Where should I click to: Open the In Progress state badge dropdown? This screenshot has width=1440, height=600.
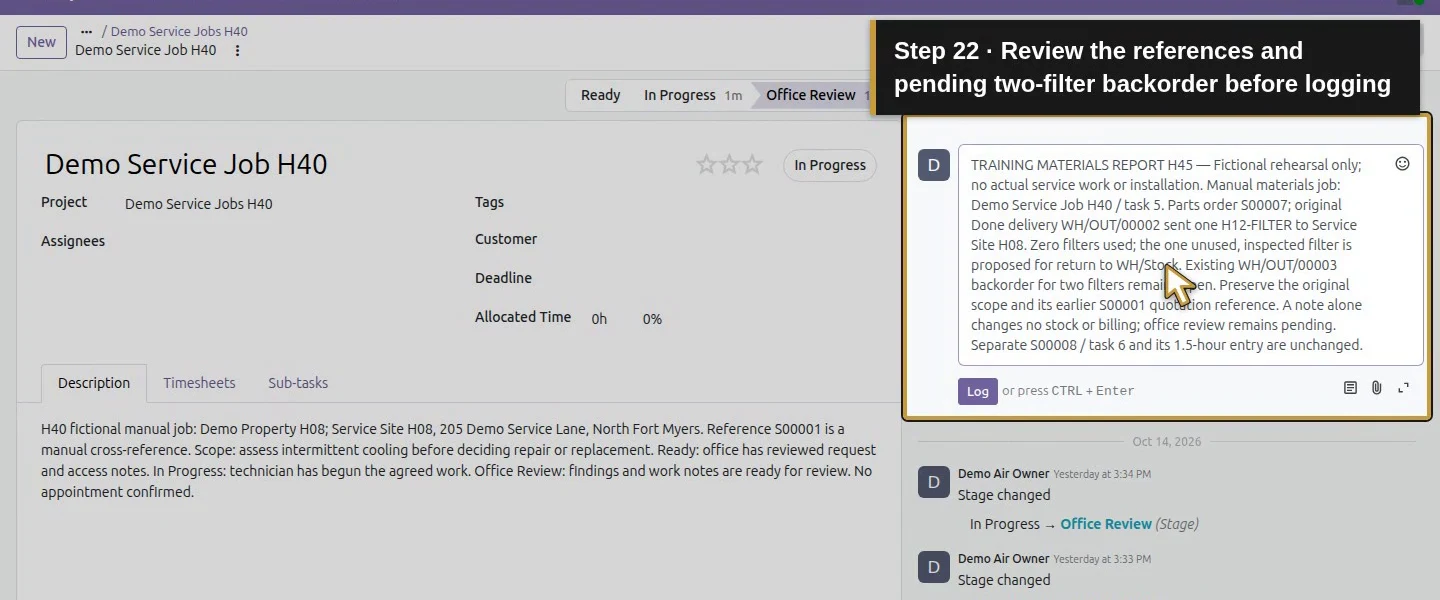pyautogui.click(x=830, y=166)
